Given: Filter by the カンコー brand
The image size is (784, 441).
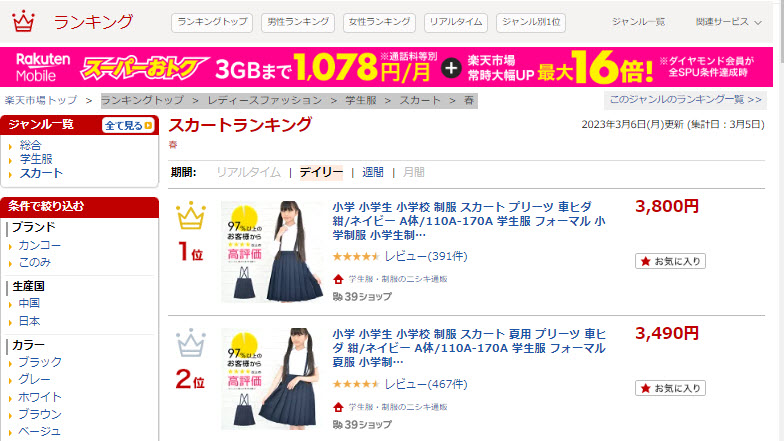Looking at the screenshot, I should pyautogui.click(x=40, y=246).
